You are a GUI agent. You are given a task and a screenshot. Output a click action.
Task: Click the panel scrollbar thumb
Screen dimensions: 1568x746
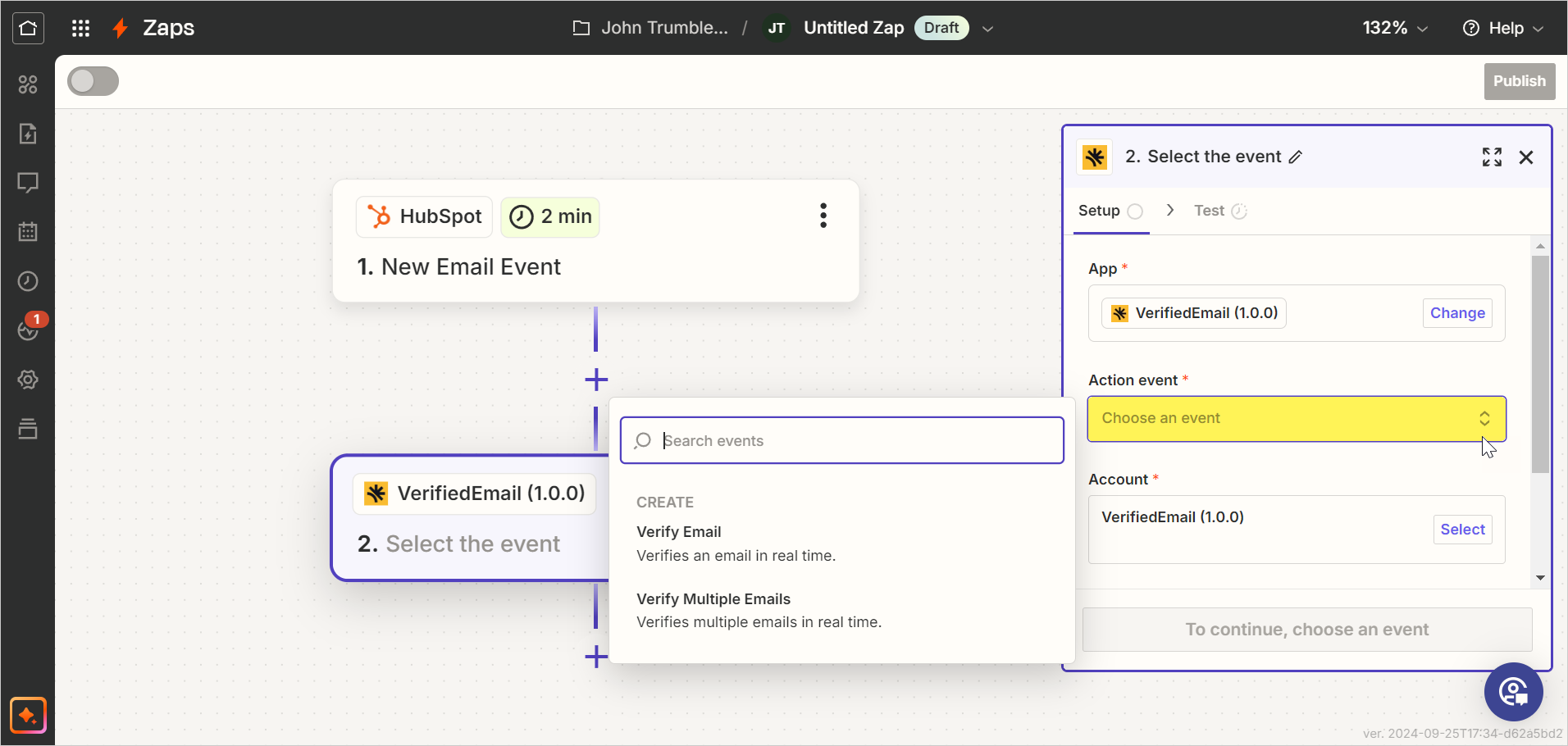[x=1540, y=364]
